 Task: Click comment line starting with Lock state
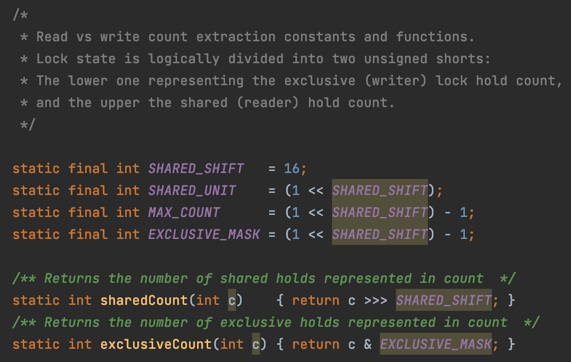click(x=256, y=59)
